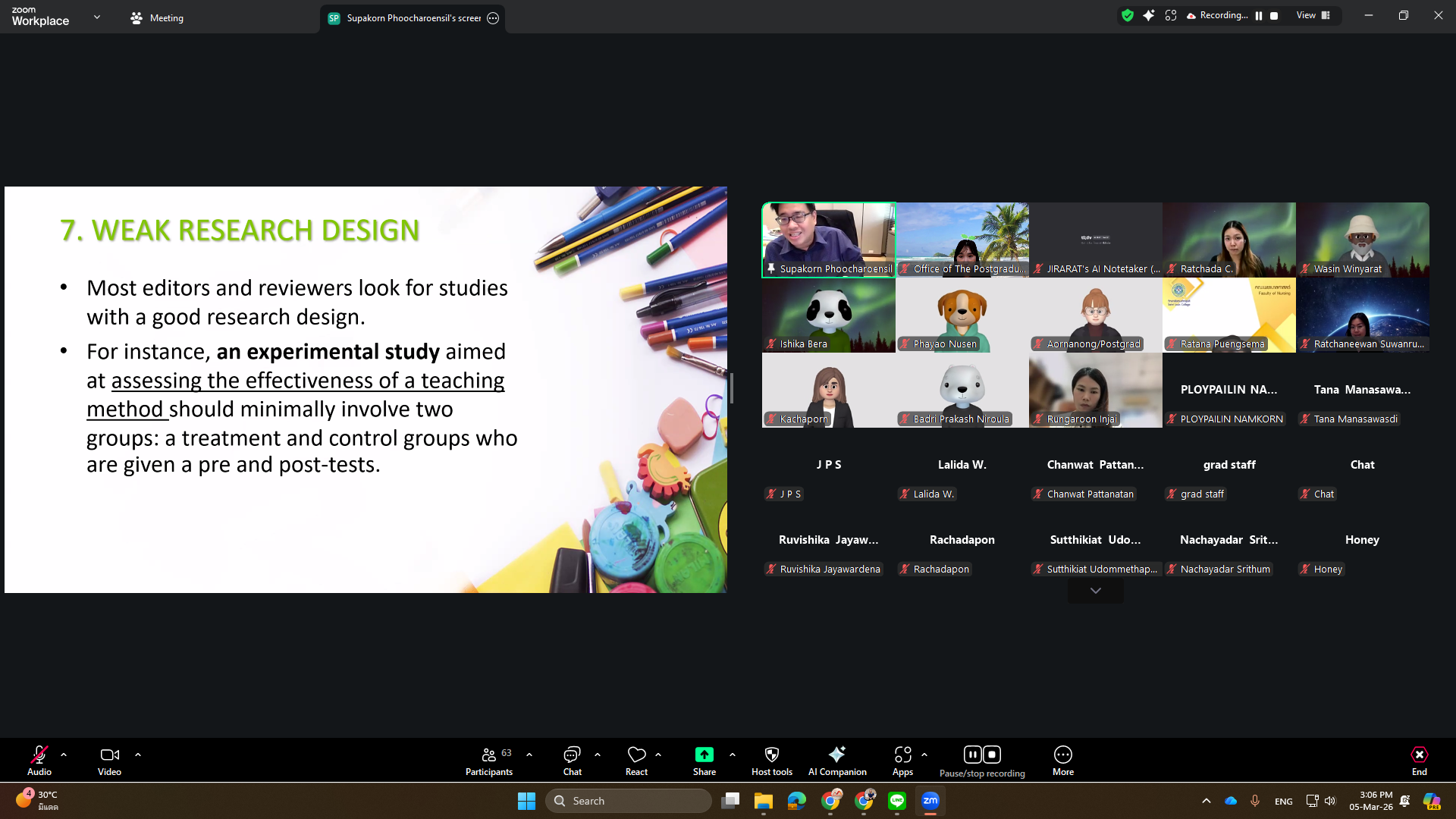
Task: Toggle the Video camera on
Action: 109,755
